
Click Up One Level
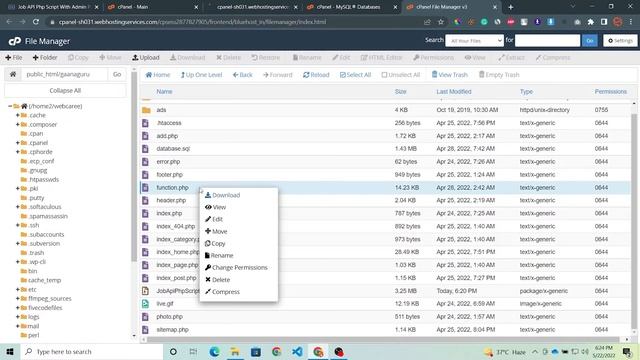pyautogui.click(x=201, y=75)
